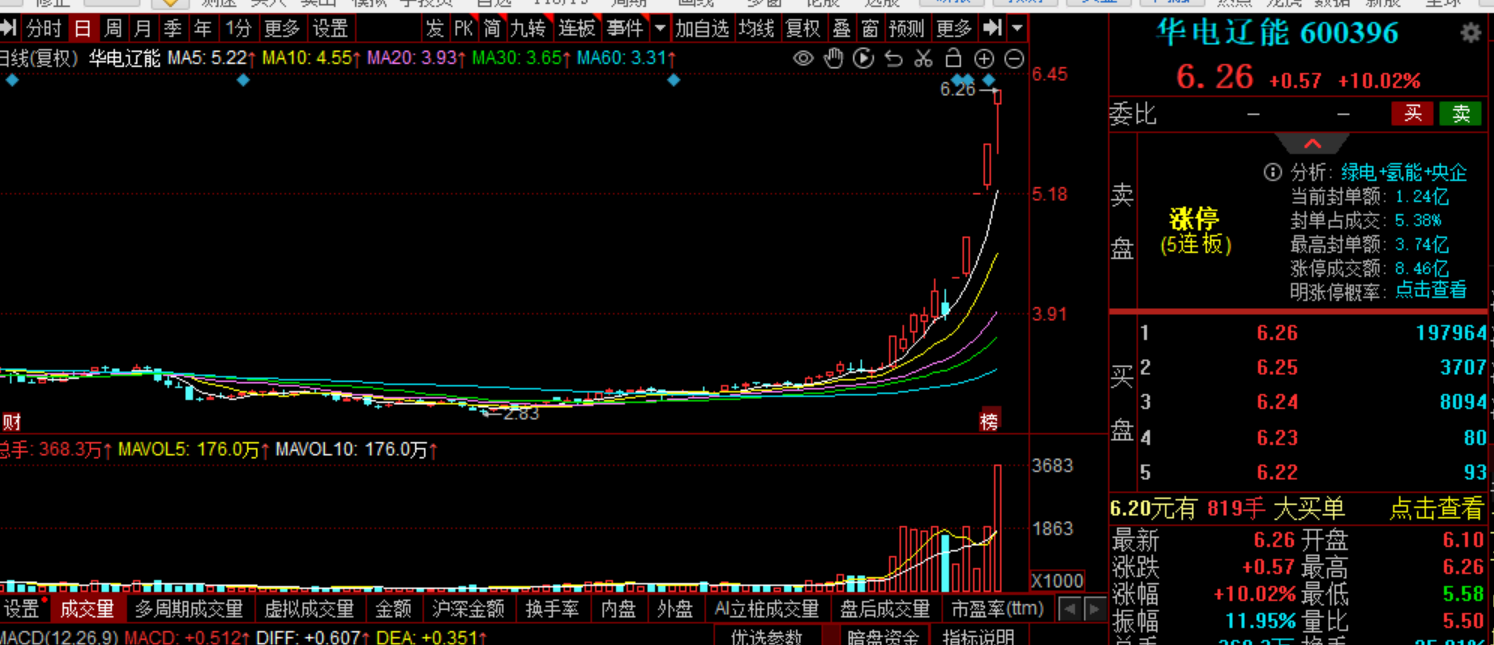1494x645 pixels.
Task: Select the 换手率 tab
Action: click(x=552, y=608)
